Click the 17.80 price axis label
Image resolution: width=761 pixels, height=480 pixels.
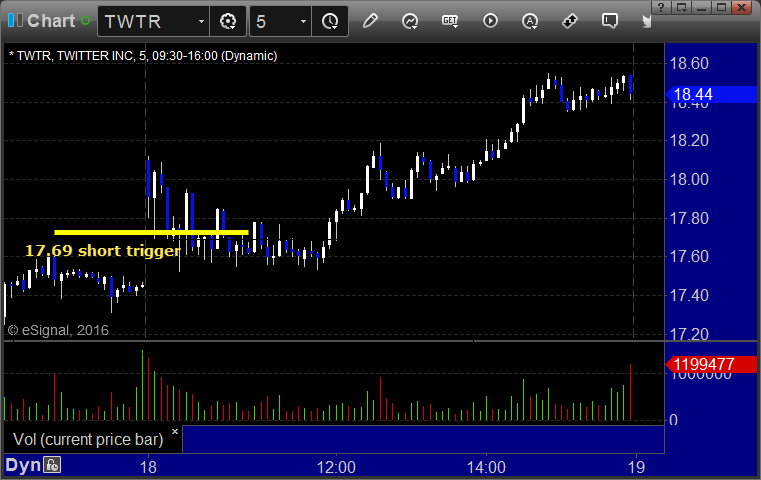pos(689,218)
